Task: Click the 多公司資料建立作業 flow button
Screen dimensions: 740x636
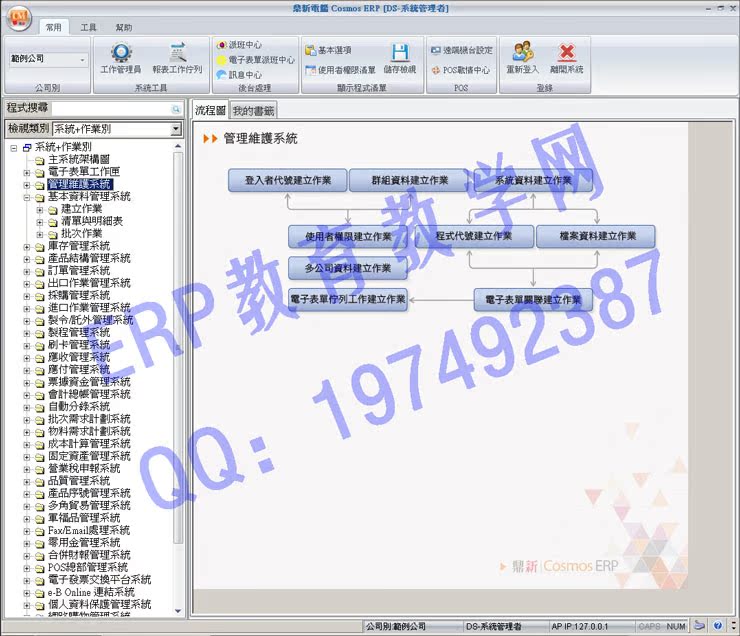Action: (348, 268)
